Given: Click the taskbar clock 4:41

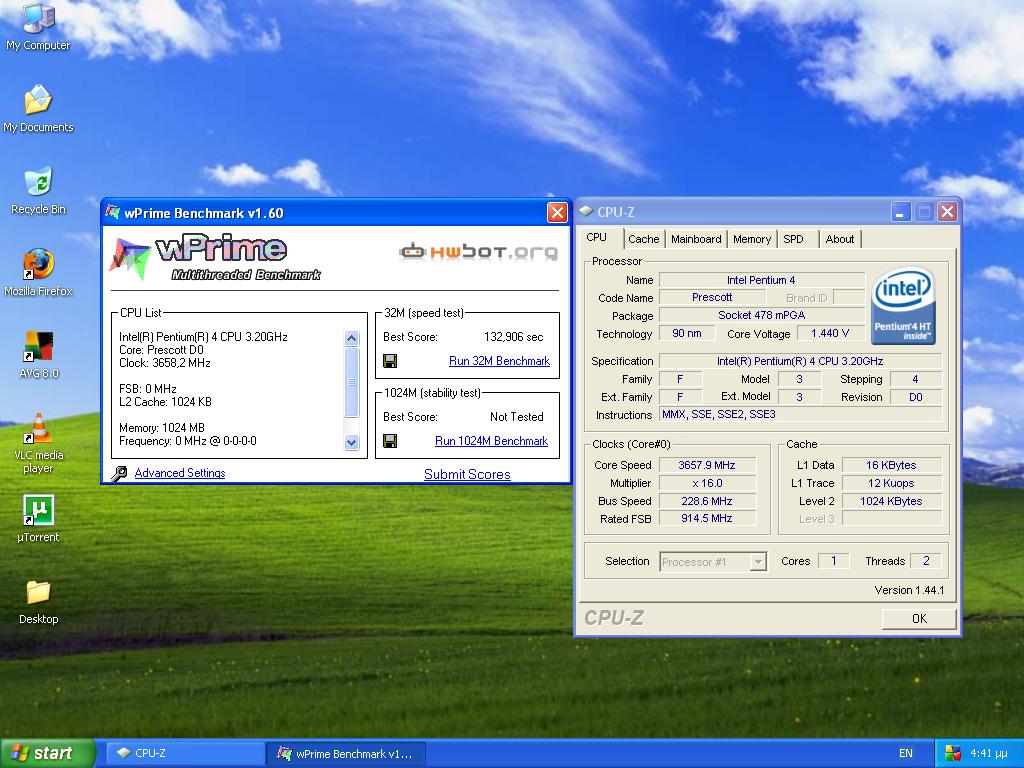Looking at the screenshot, I should [988, 753].
